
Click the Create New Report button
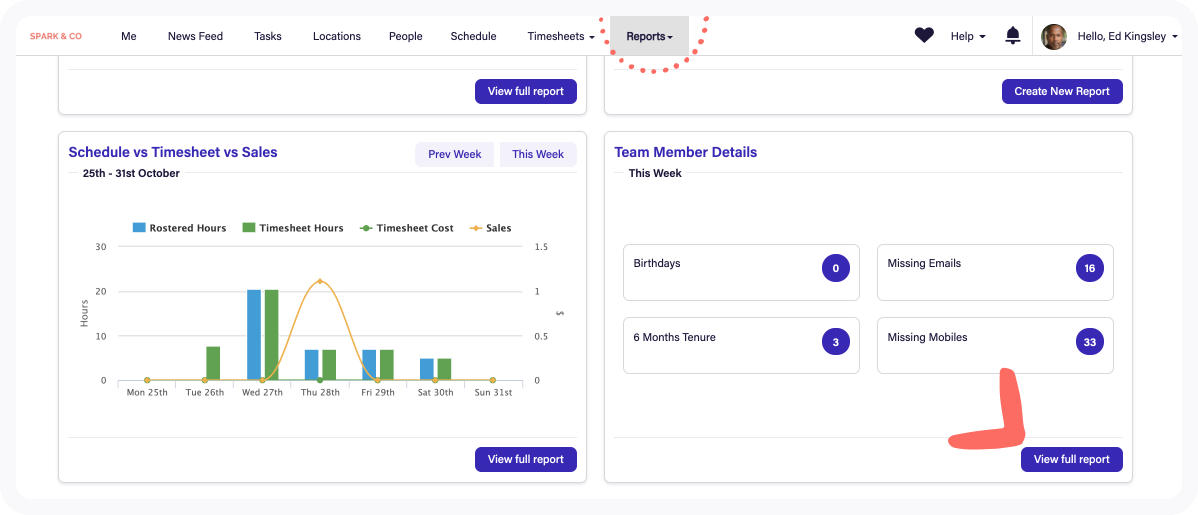tap(1062, 91)
